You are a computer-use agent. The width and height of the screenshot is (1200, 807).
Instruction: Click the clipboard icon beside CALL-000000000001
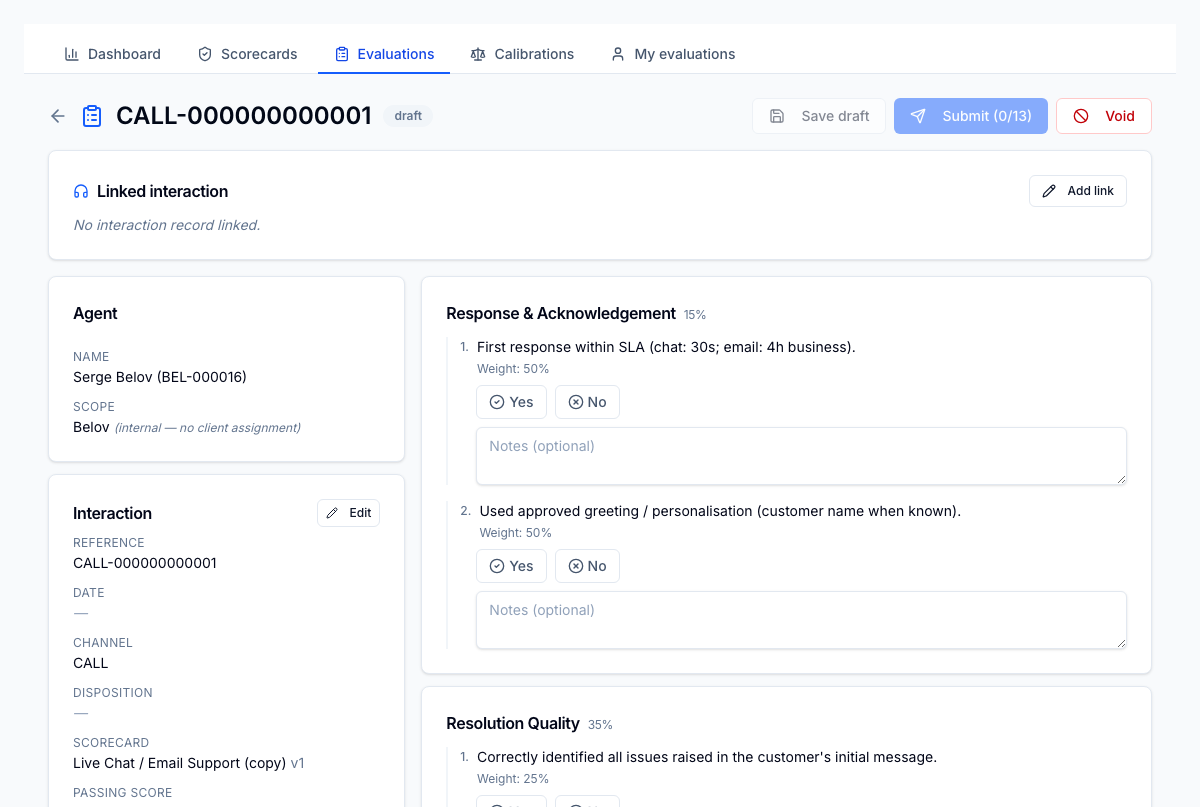pyautogui.click(x=92, y=116)
